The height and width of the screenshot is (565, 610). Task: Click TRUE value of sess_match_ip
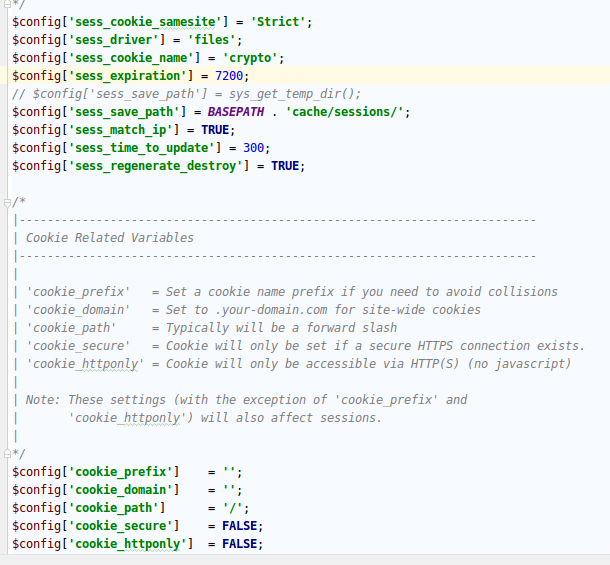[x=215, y=130]
